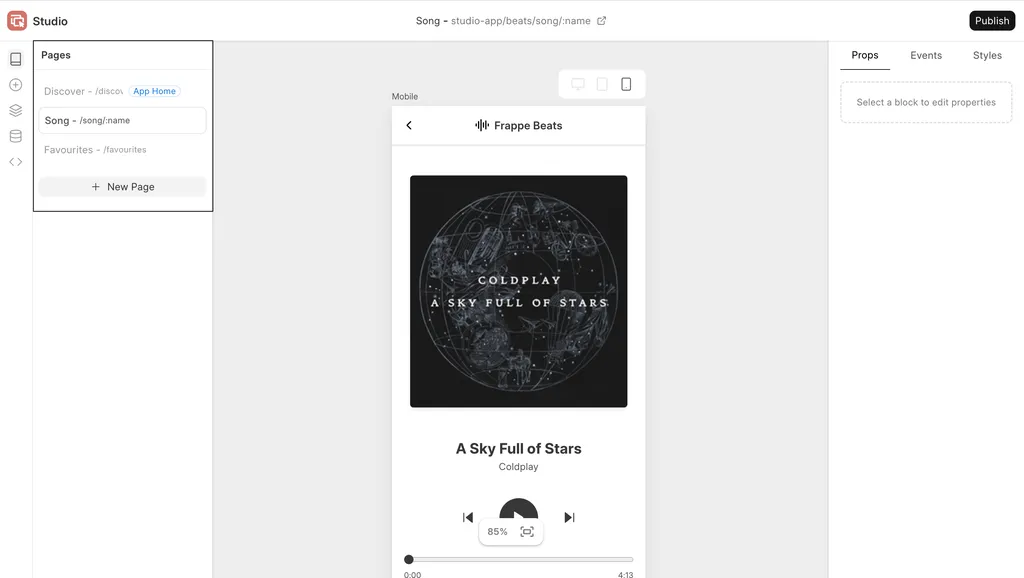Open the data sources database icon
The height and width of the screenshot is (578, 1024).
click(16, 136)
